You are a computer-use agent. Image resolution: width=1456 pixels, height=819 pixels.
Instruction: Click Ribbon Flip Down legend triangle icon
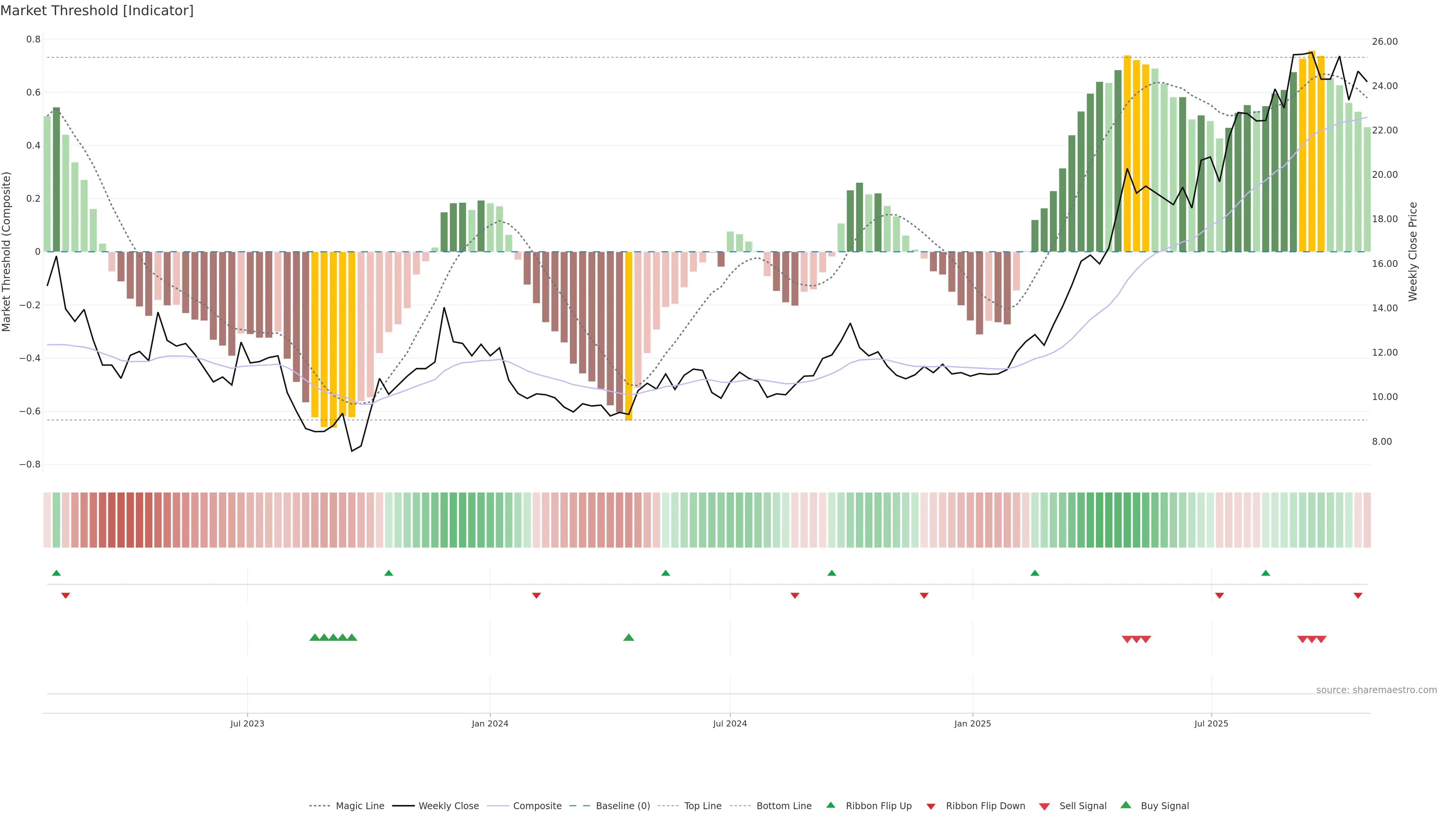click(931, 806)
